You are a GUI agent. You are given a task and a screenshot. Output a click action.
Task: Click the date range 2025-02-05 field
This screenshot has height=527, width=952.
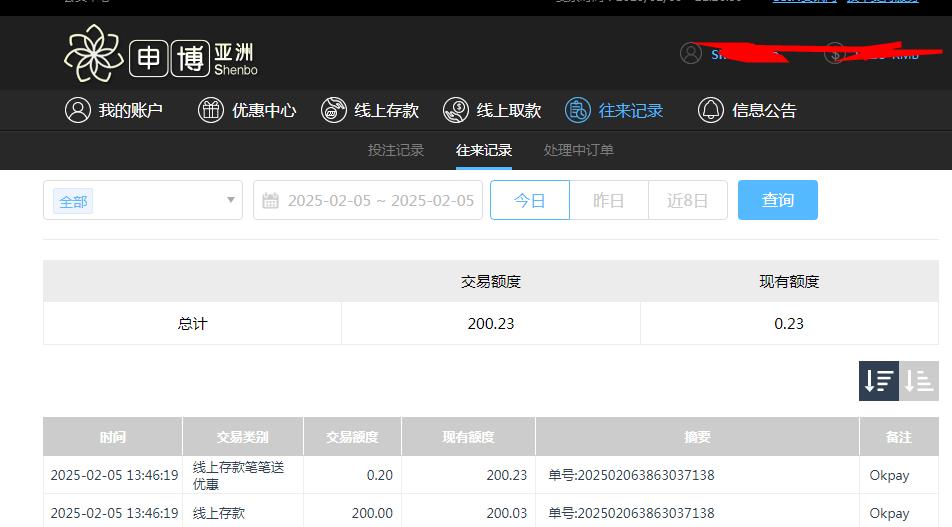[368, 200]
